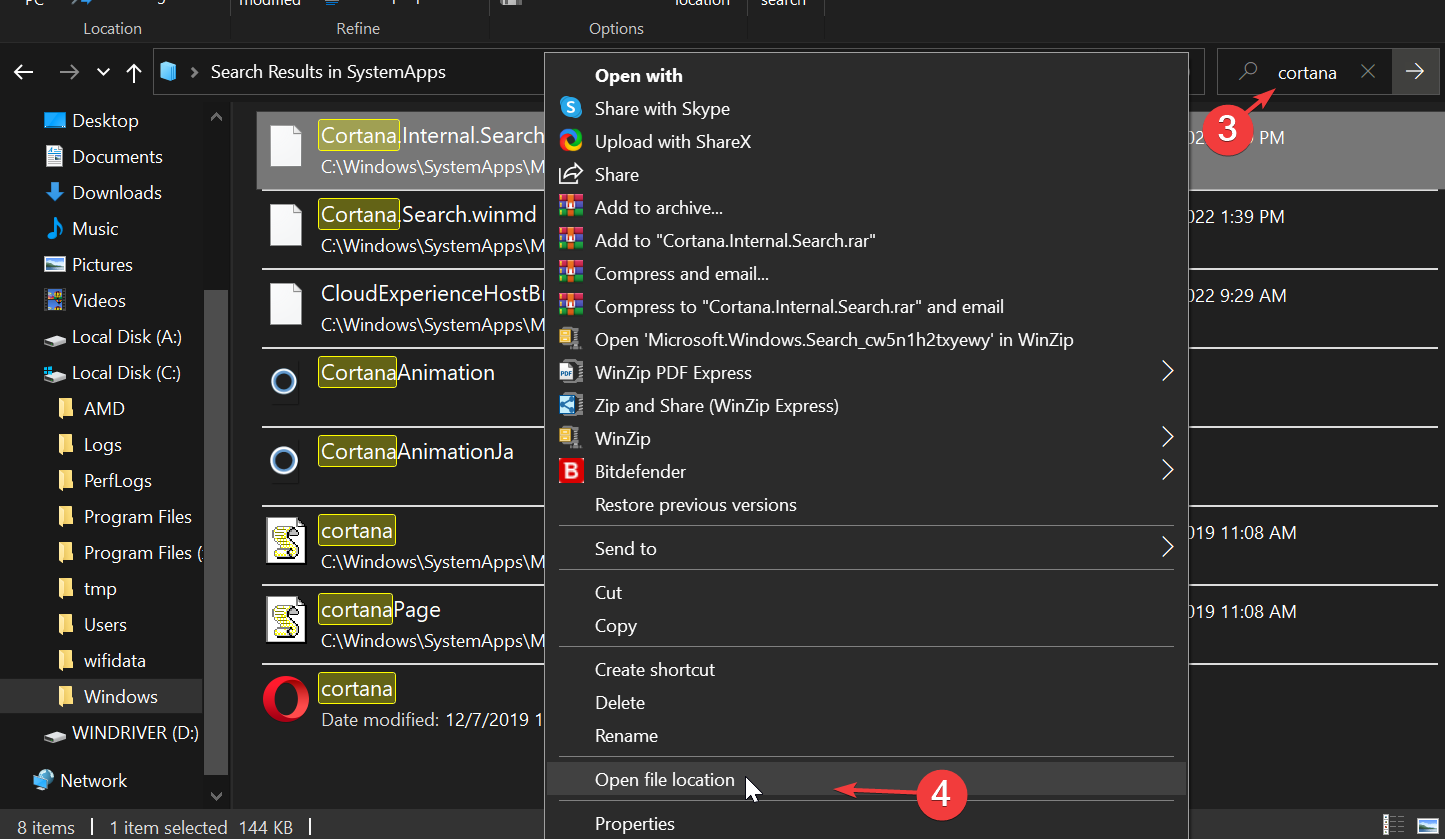Select the Windows folder in tree

120,696
